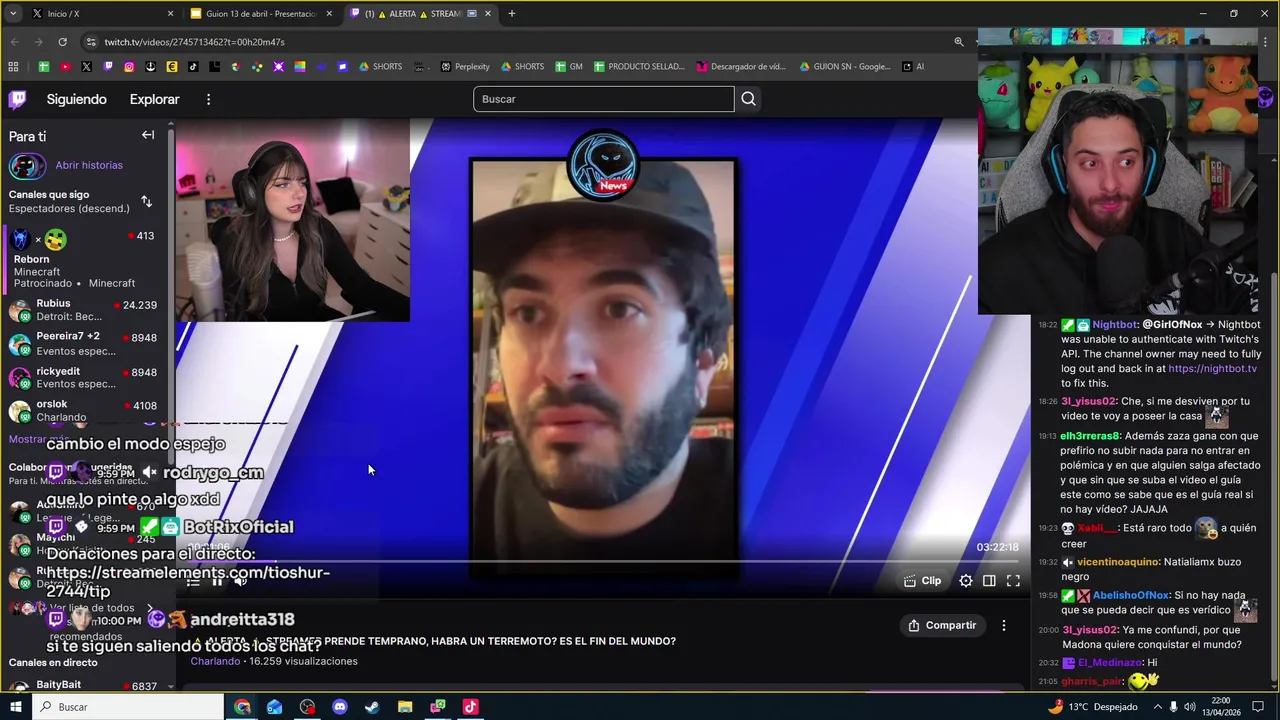Open Twitch top nav more menu
The image size is (1280, 720).
coord(208,99)
